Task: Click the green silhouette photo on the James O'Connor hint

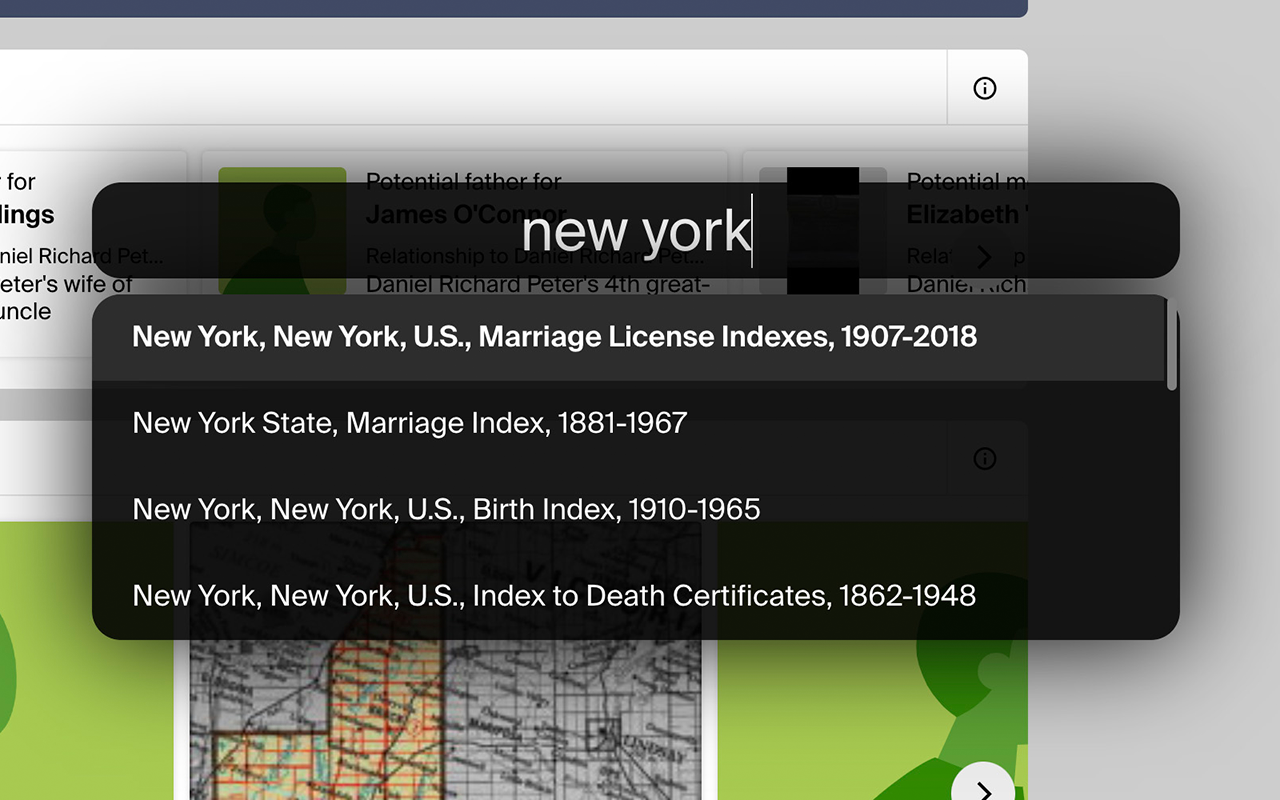Action: 282,231
